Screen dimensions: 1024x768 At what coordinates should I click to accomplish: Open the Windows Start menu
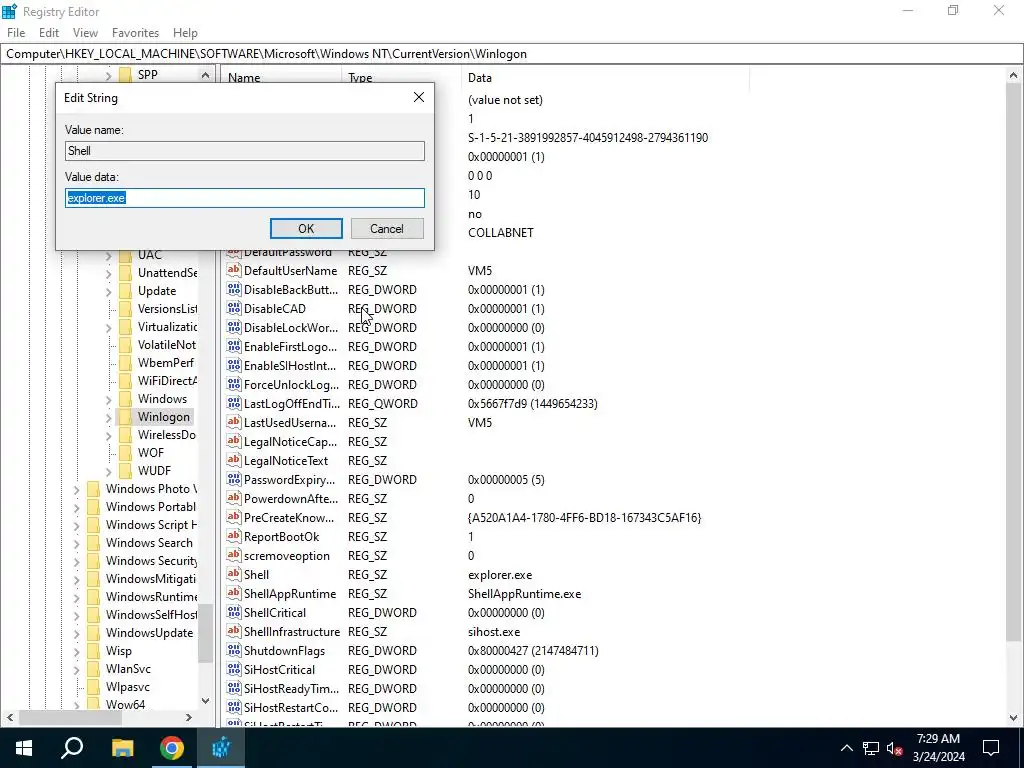24,748
